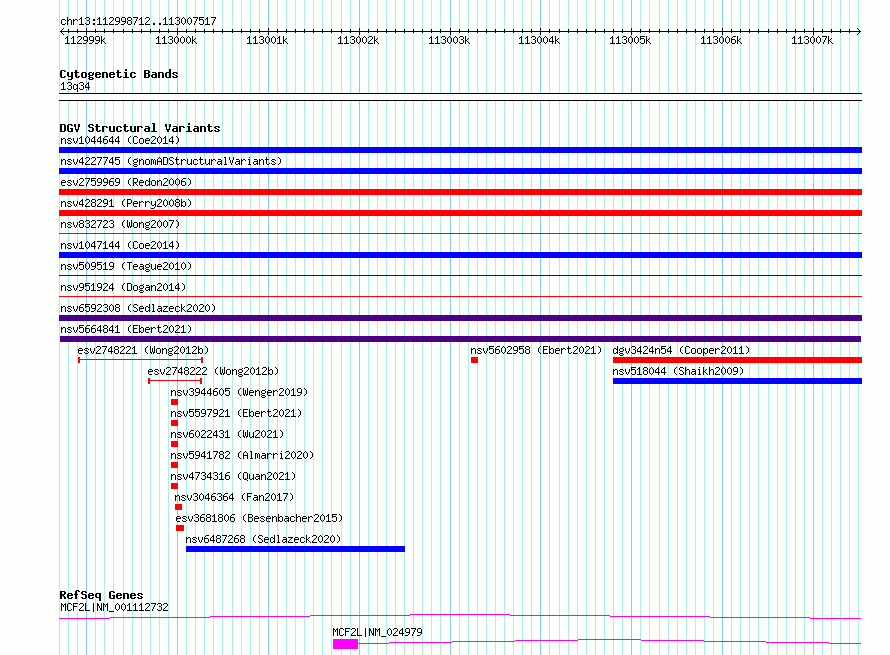Open the MCF2L|NM_001112732 gene label
Image resolution: width=890 pixels, height=655 pixels.
click(114, 607)
